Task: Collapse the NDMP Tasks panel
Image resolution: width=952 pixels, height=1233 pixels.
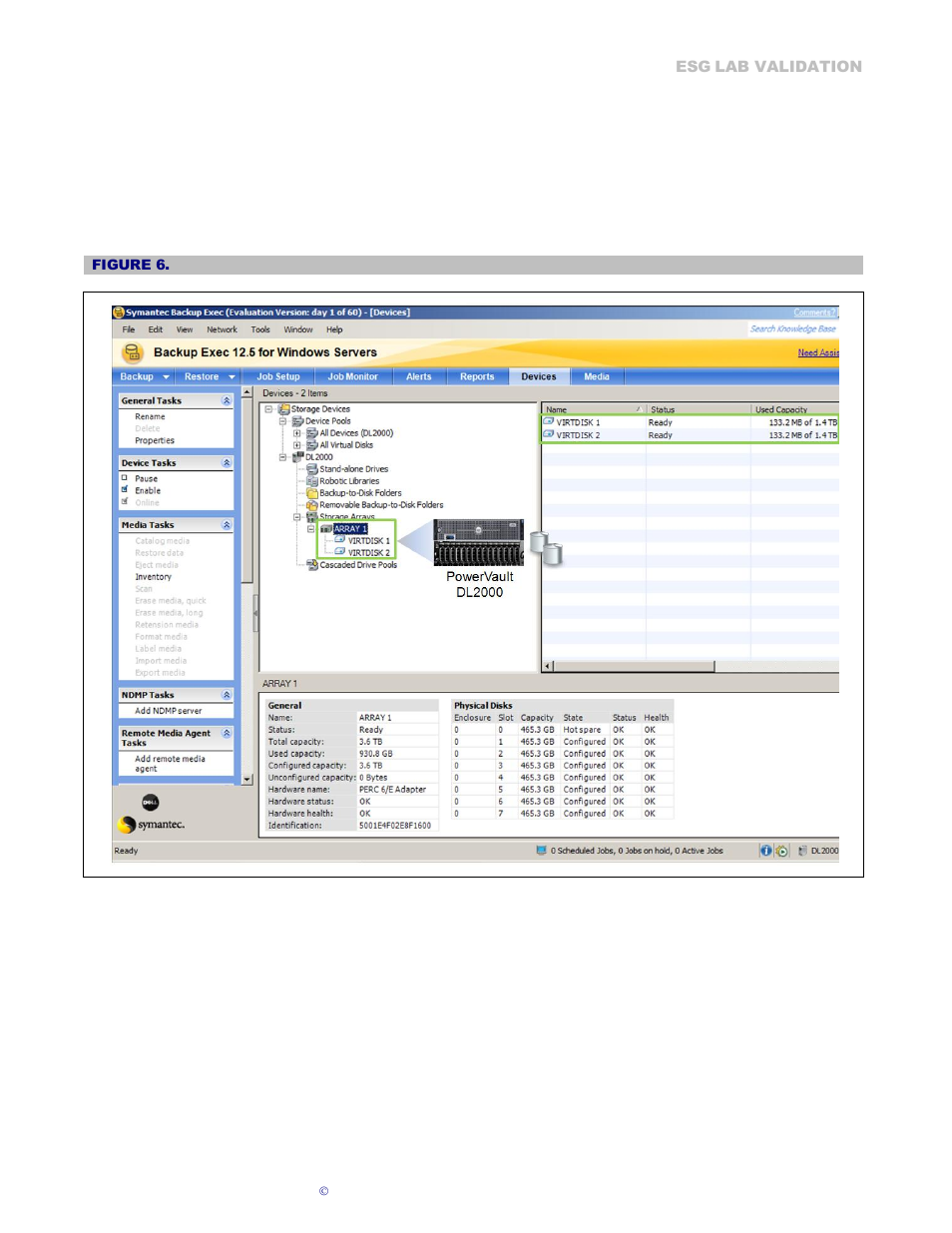Action: 227,695
